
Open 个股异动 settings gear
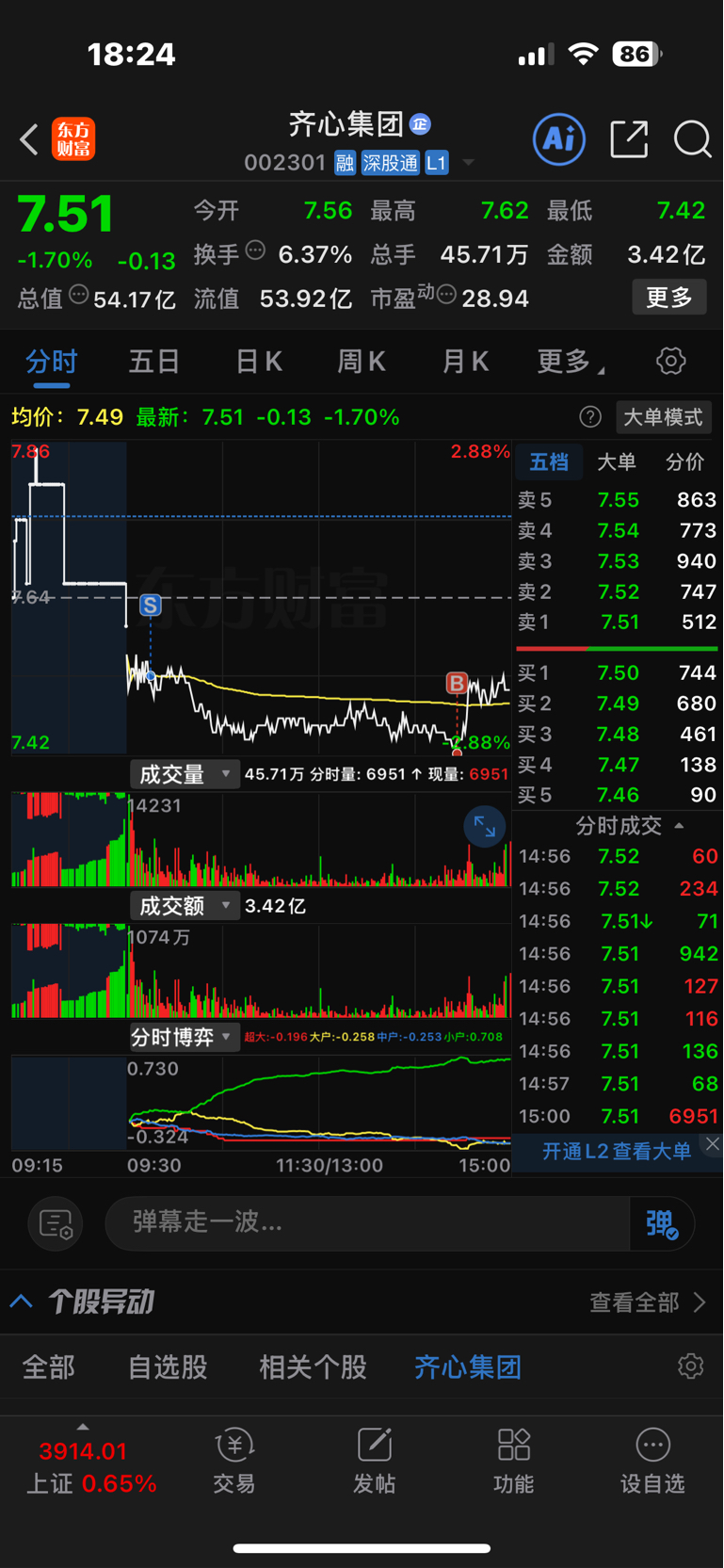(x=691, y=1366)
